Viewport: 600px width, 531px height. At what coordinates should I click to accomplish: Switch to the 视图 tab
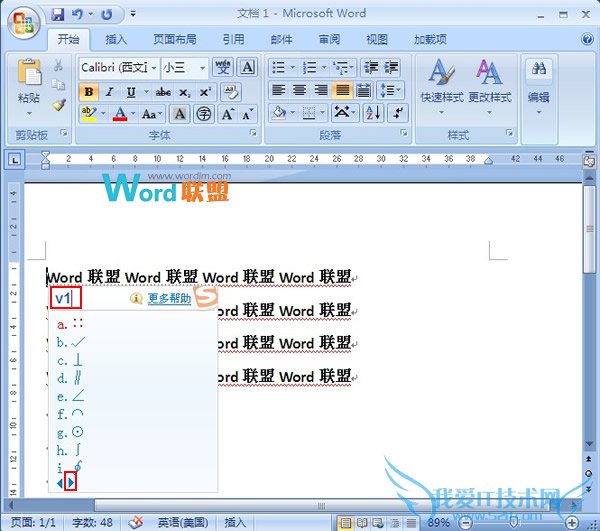[377, 39]
